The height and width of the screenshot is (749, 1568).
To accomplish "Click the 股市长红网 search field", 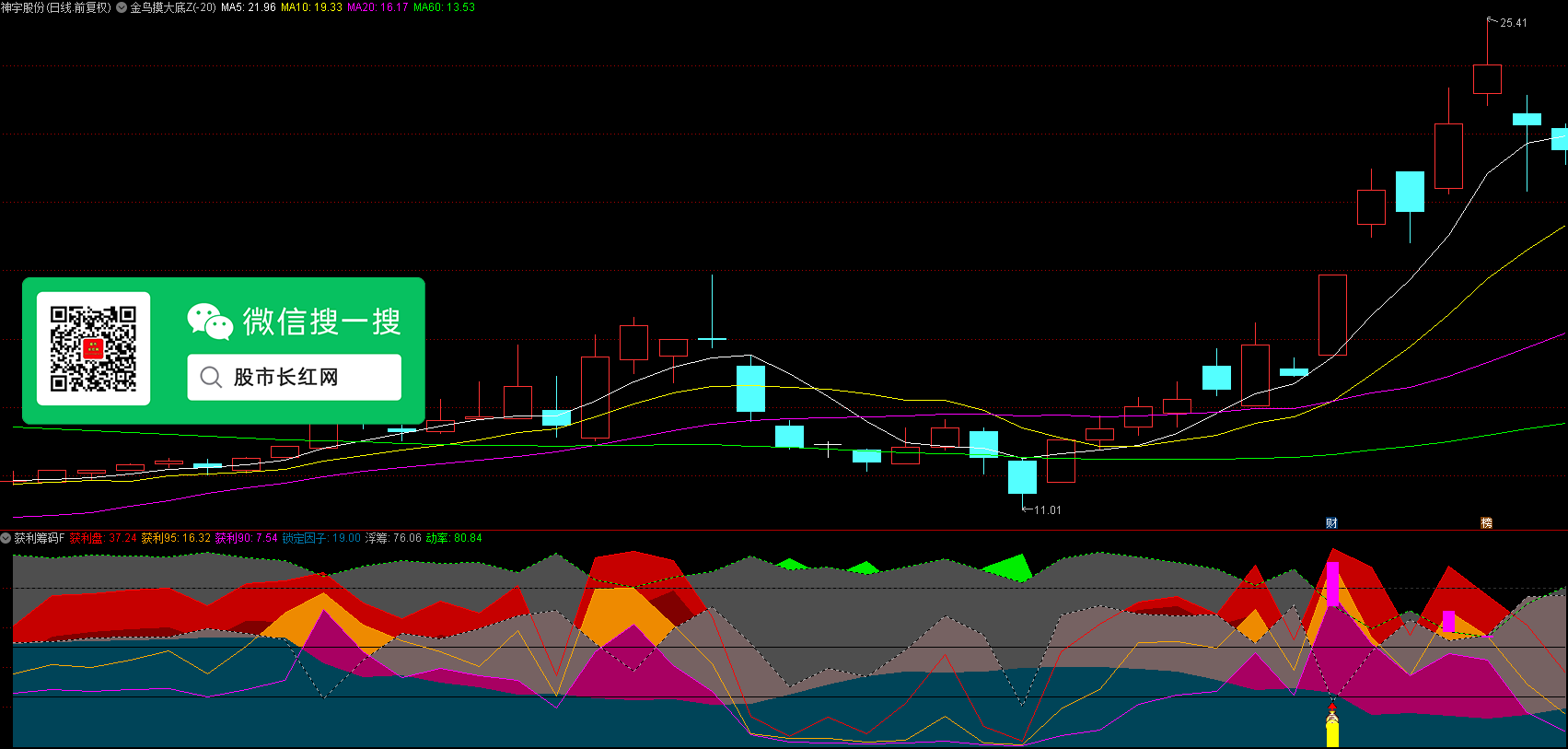I will [x=295, y=378].
